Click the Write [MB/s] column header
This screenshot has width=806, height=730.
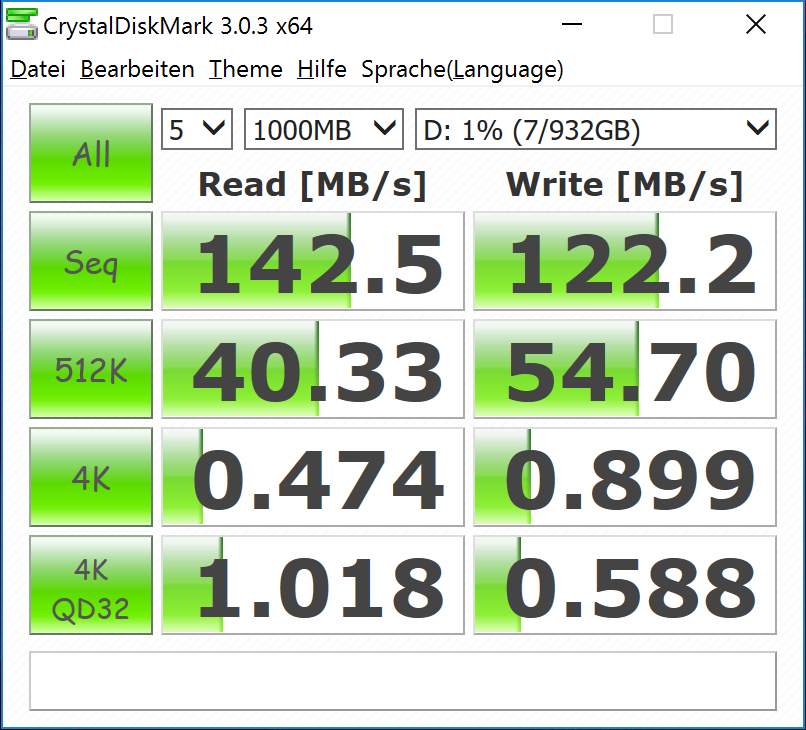click(x=625, y=185)
